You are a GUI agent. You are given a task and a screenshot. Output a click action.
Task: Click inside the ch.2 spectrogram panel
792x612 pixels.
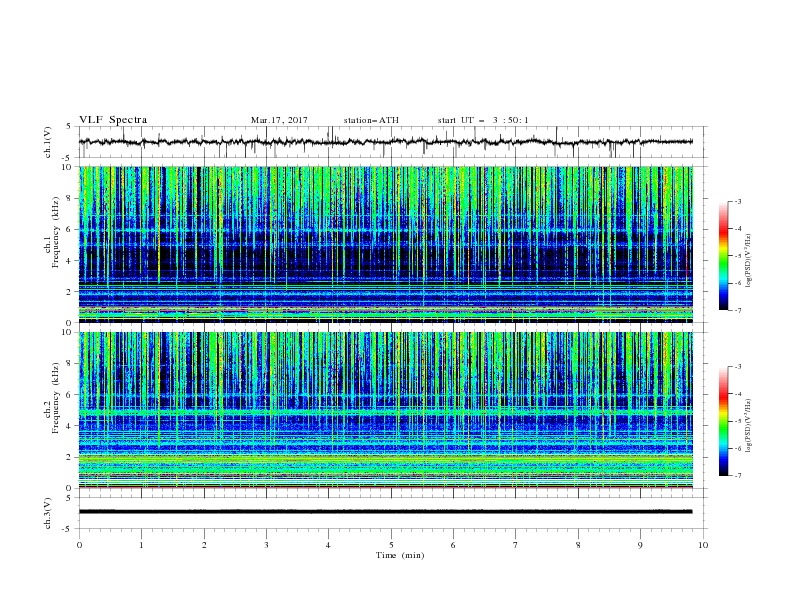click(386, 410)
